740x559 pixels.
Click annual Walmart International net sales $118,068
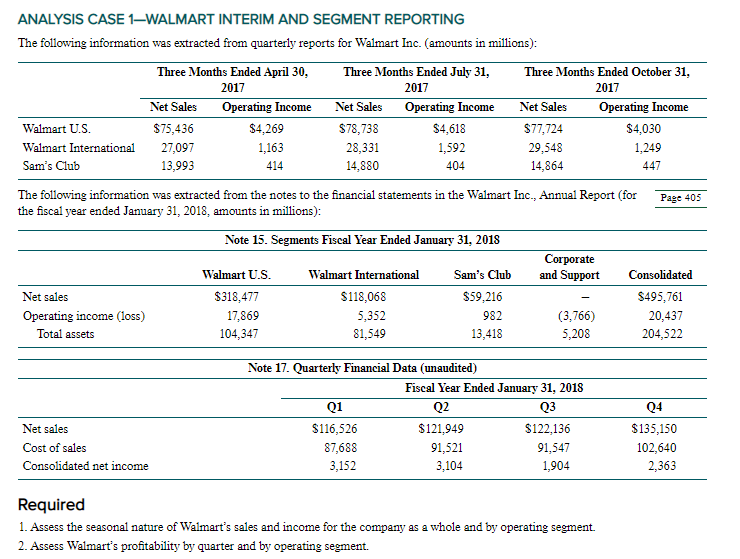(363, 297)
